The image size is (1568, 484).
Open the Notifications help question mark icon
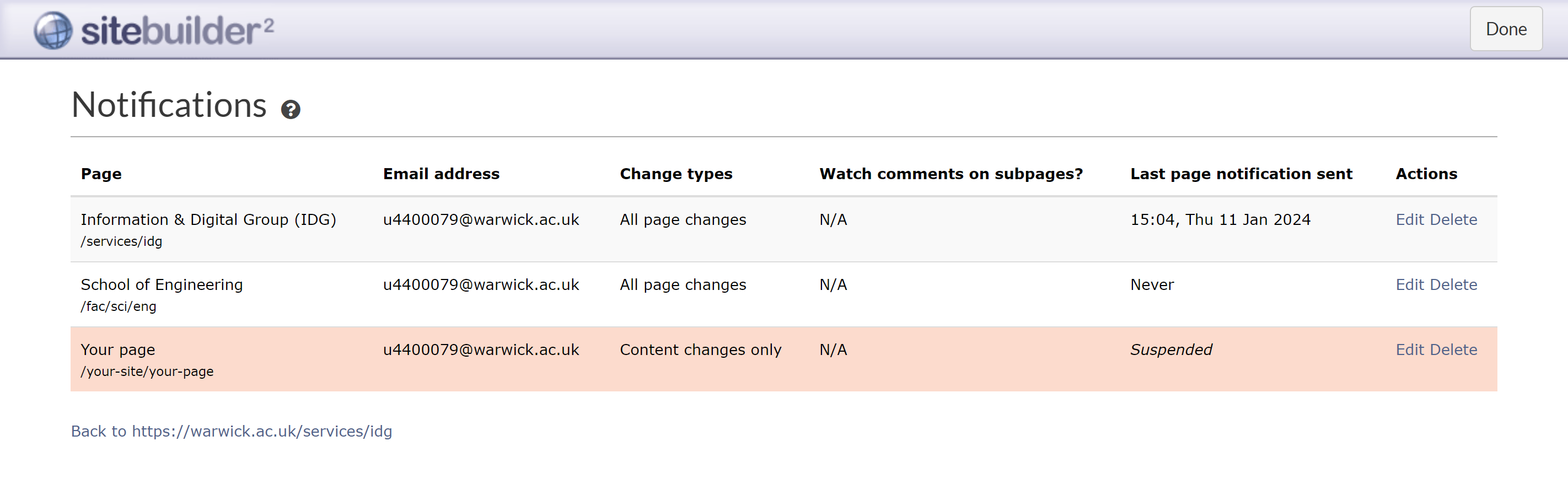coord(291,110)
